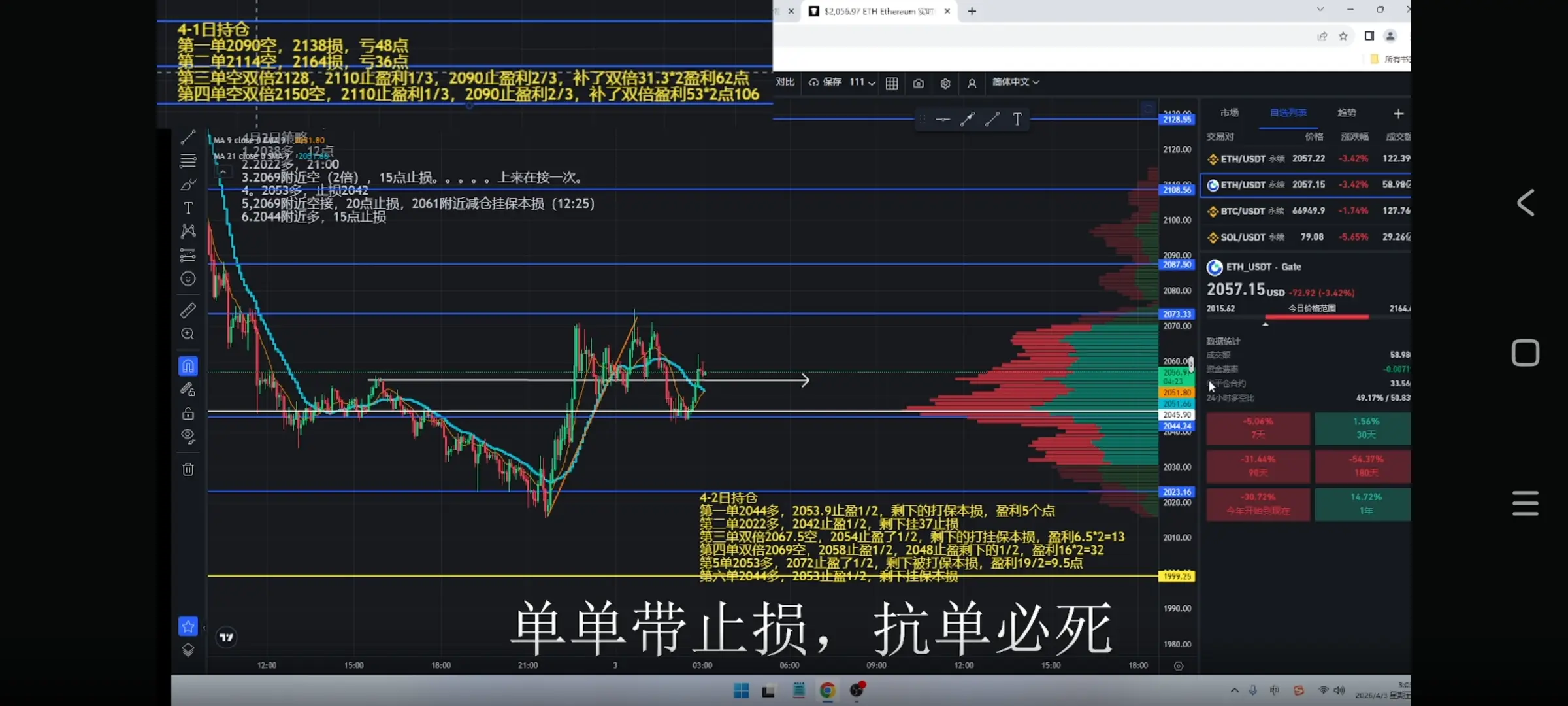Screen dimensions: 1568x706
Task: Expand the 111 saved layout dropdown
Action: pos(872,83)
